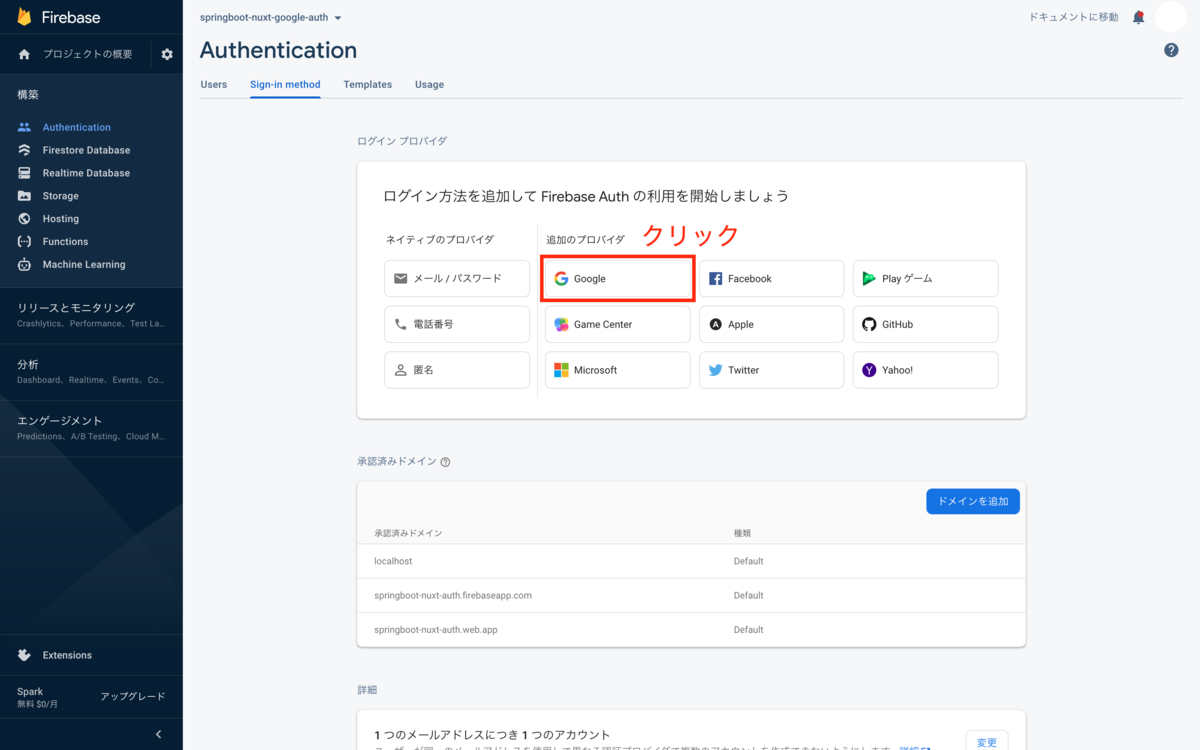Open Firestore Database in the sidebar
Viewport: 1200px width, 750px height.
[x=86, y=150]
